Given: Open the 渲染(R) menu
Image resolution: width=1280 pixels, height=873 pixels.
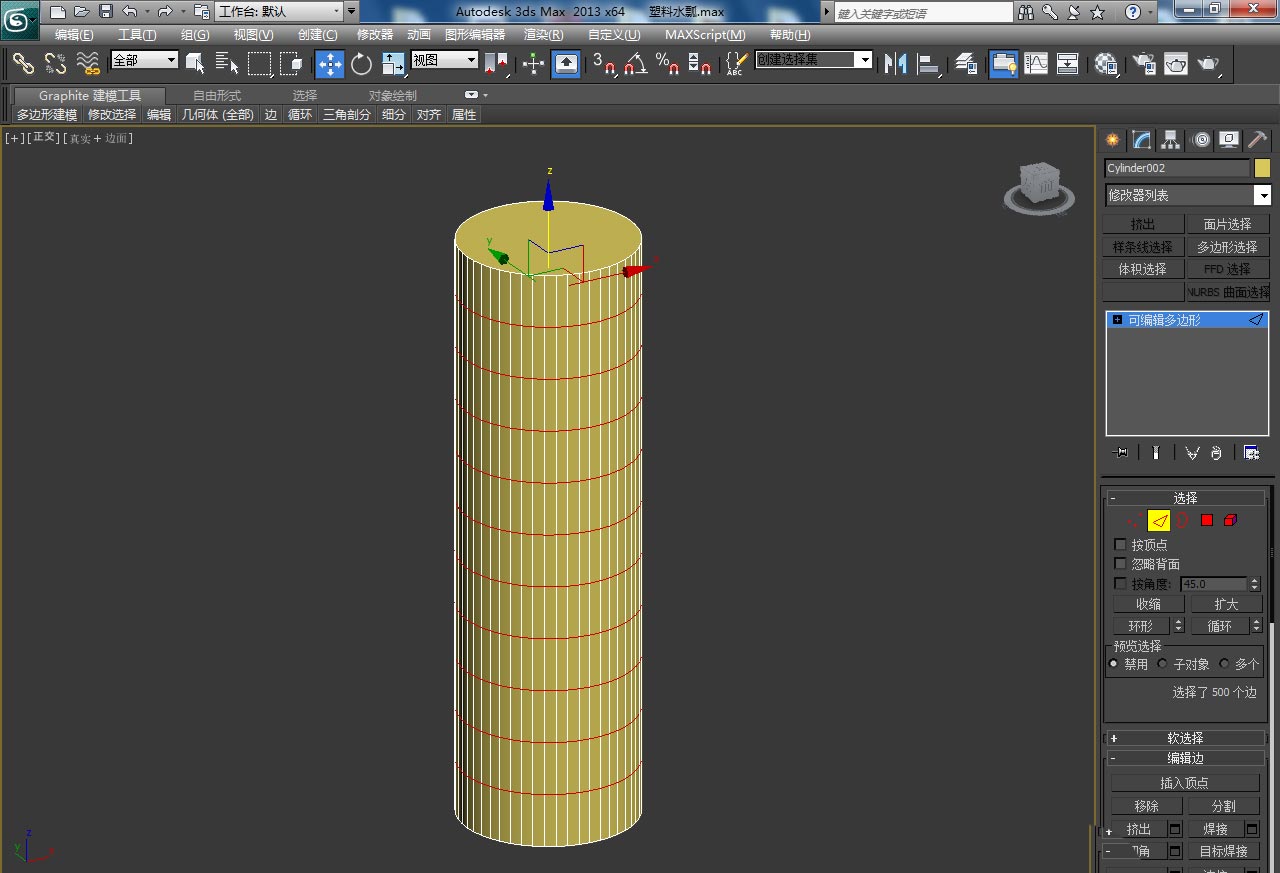Looking at the screenshot, I should [543, 35].
